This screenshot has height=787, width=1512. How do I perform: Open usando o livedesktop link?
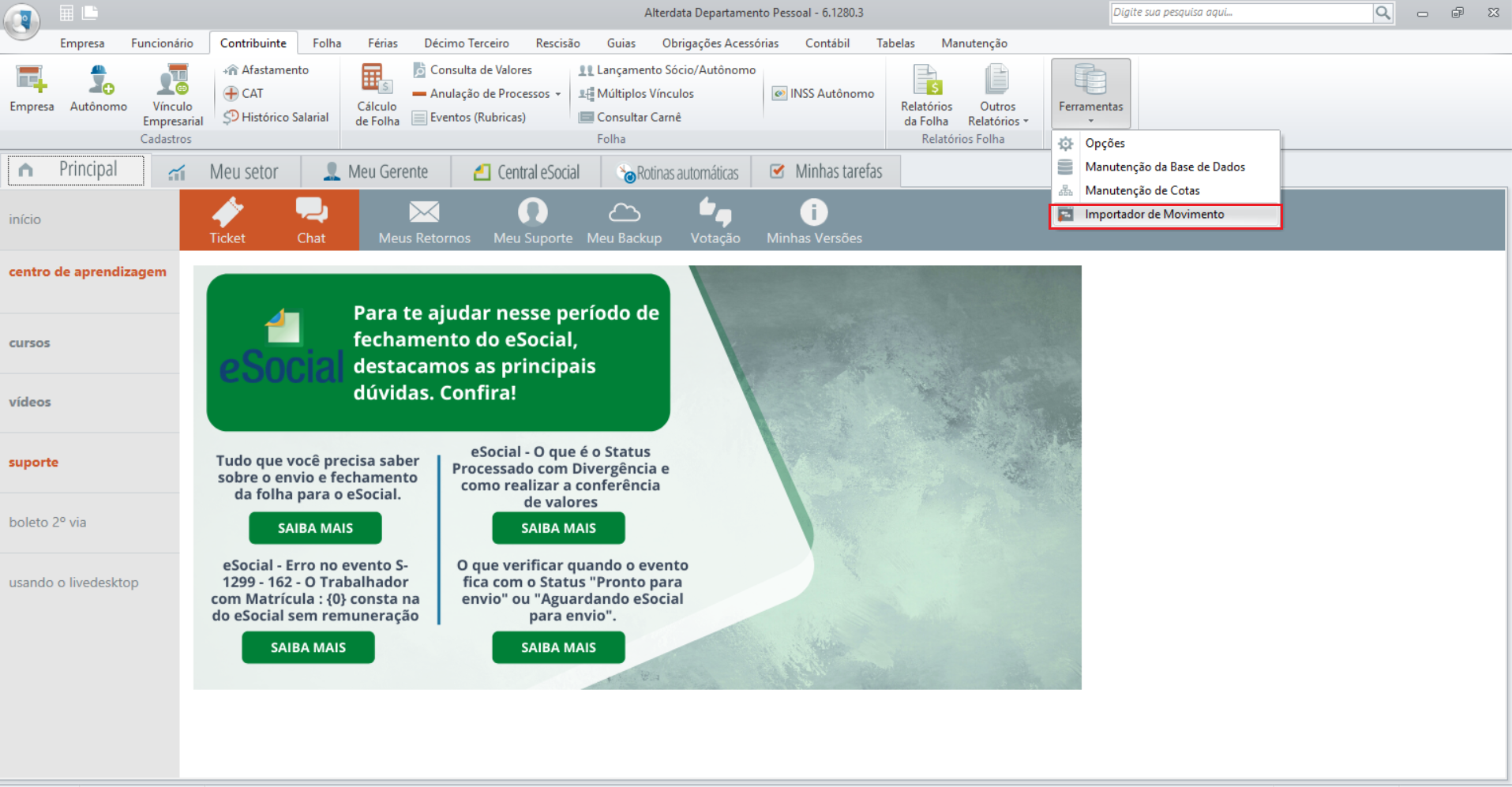[x=73, y=583]
